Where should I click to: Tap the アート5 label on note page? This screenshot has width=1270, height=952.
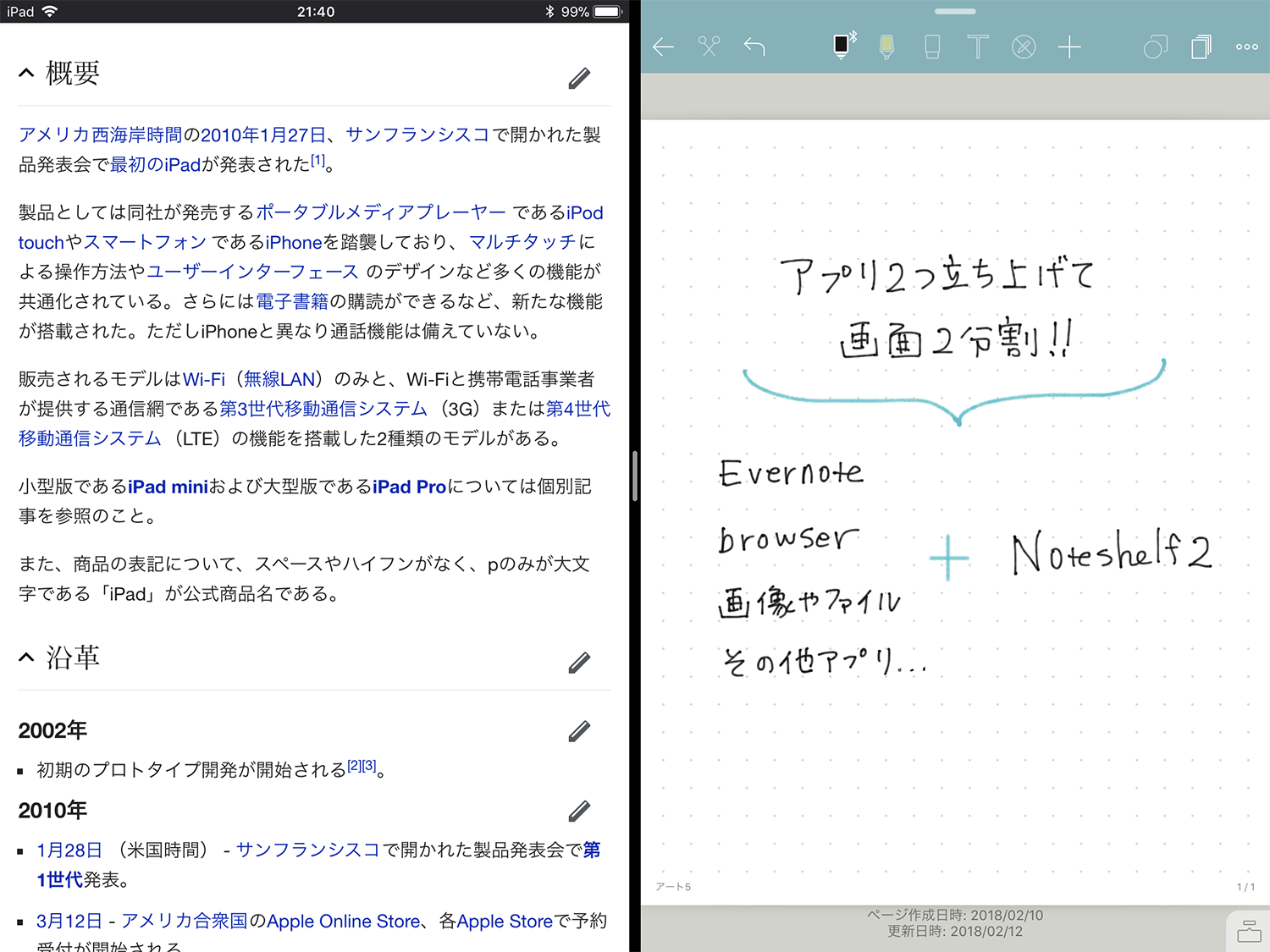(x=673, y=887)
